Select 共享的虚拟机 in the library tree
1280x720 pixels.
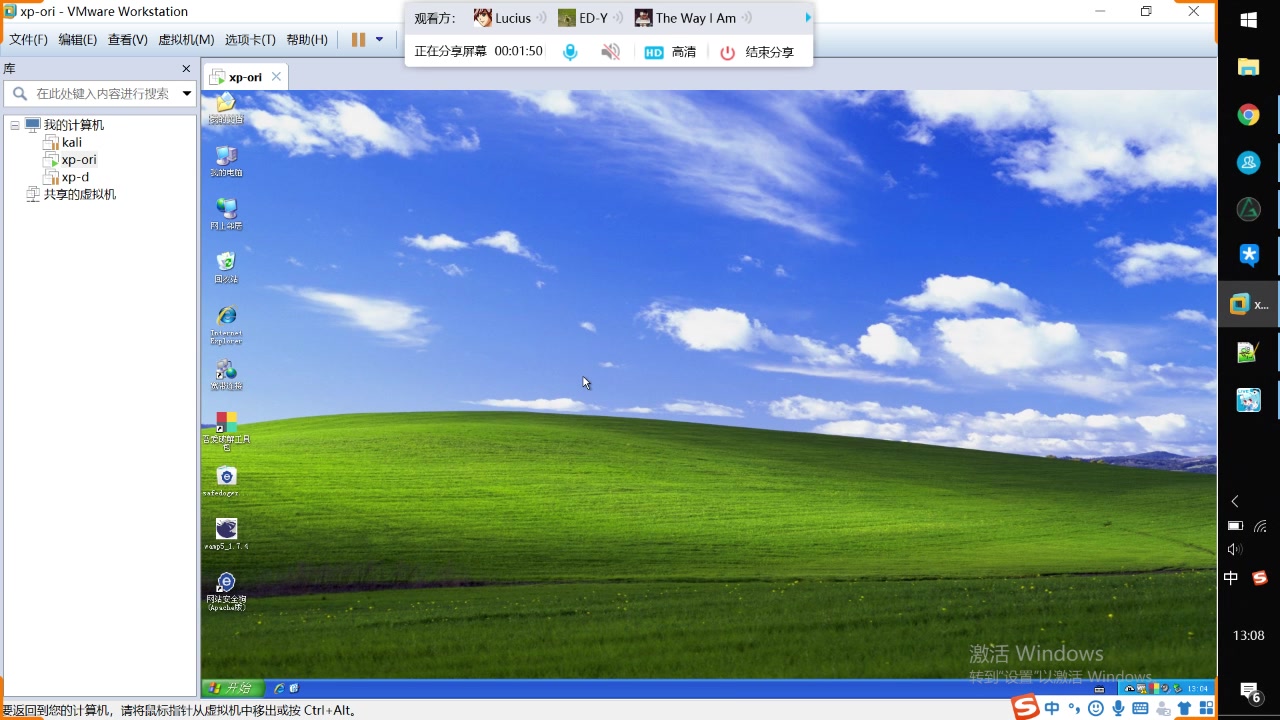click(80, 194)
